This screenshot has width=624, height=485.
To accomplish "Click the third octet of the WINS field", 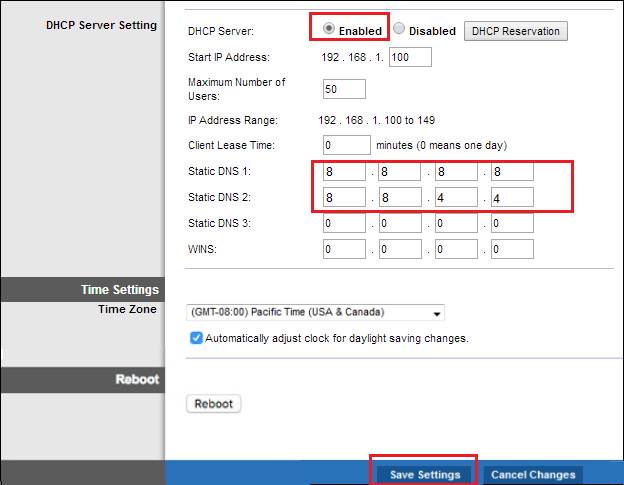I will click(456, 249).
